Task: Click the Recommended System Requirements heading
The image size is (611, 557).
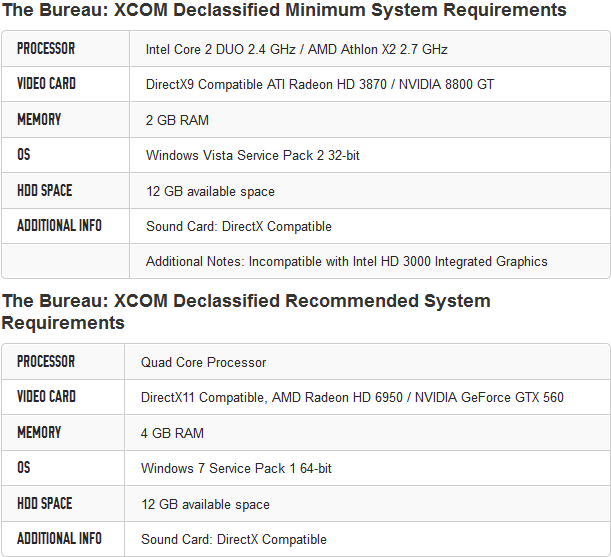Action: (246, 311)
